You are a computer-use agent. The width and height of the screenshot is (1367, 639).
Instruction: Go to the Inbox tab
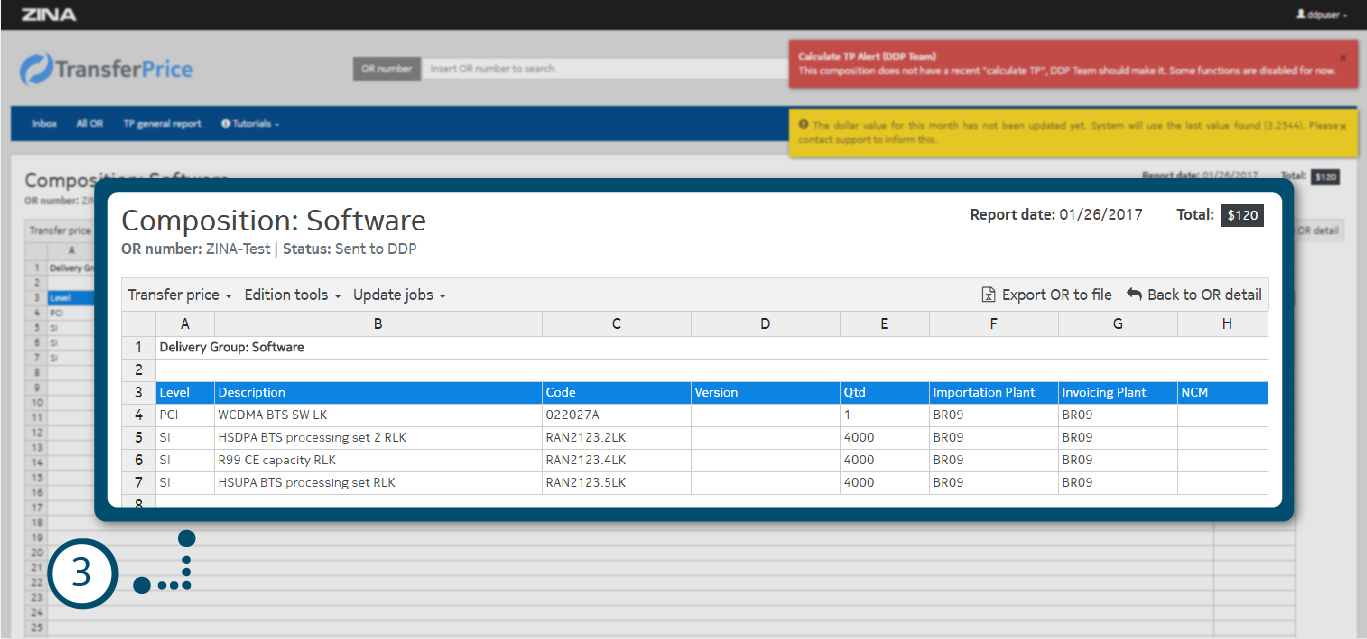point(44,124)
